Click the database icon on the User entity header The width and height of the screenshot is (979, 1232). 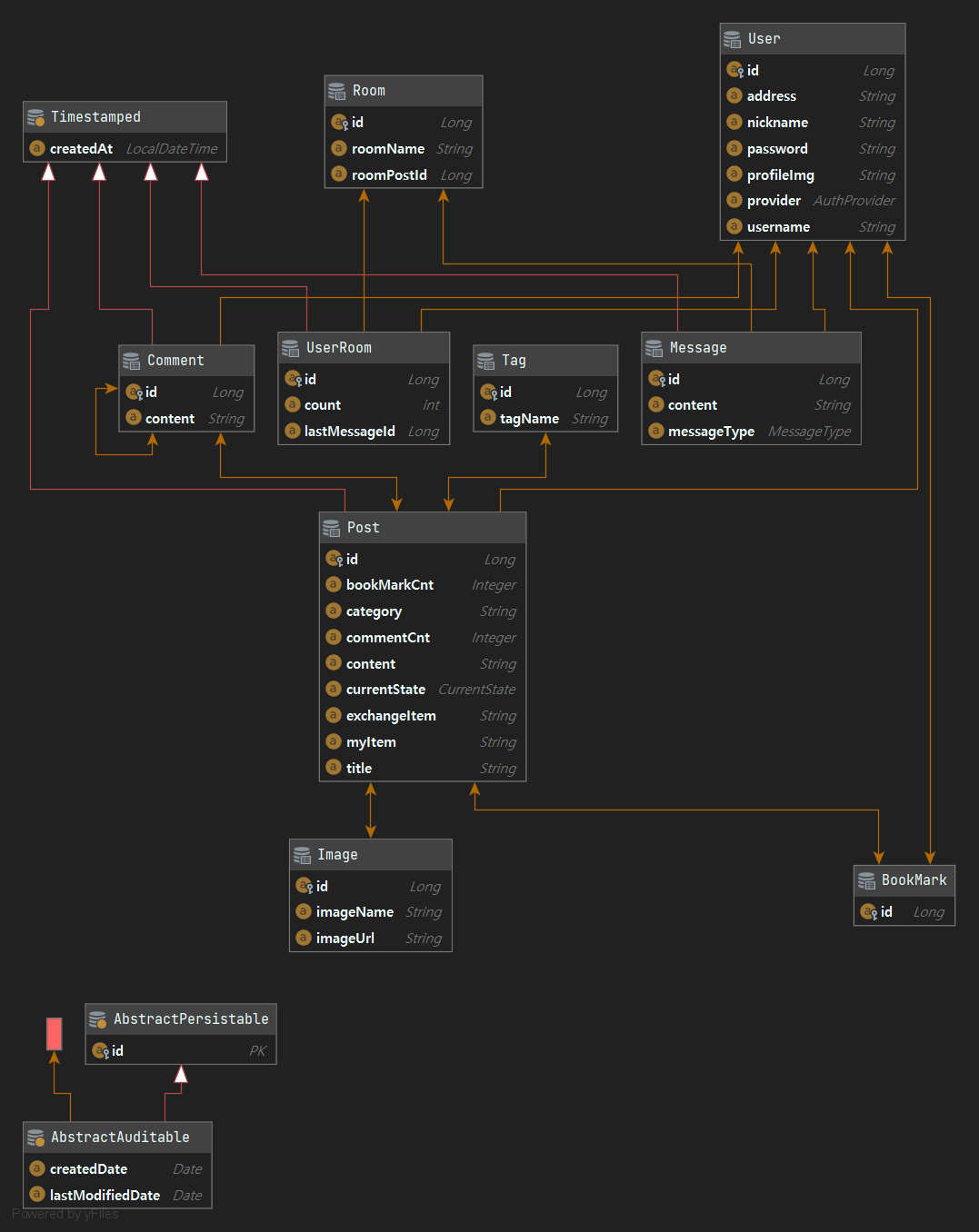[733, 39]
